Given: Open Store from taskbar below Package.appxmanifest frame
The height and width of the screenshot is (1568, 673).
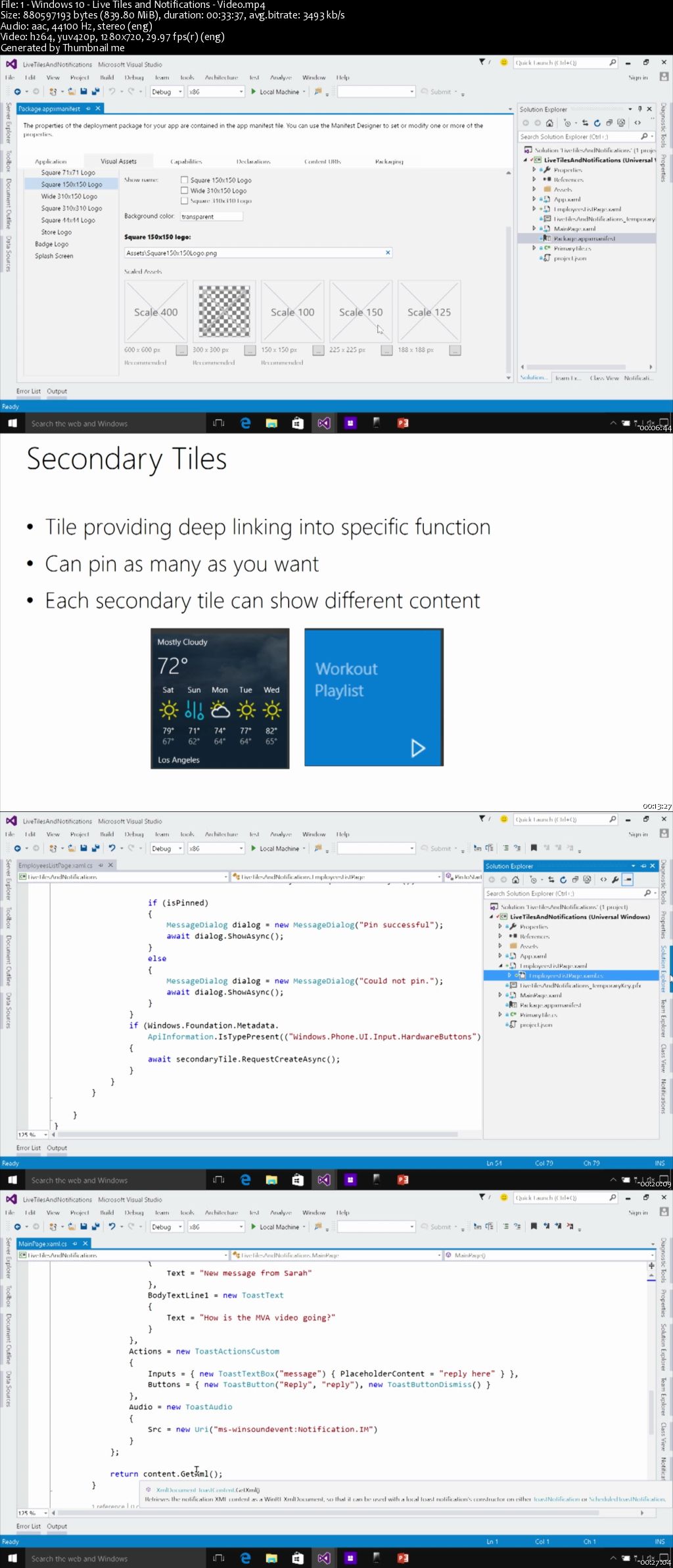Looking at the screenshot, I should click(298, 423).
